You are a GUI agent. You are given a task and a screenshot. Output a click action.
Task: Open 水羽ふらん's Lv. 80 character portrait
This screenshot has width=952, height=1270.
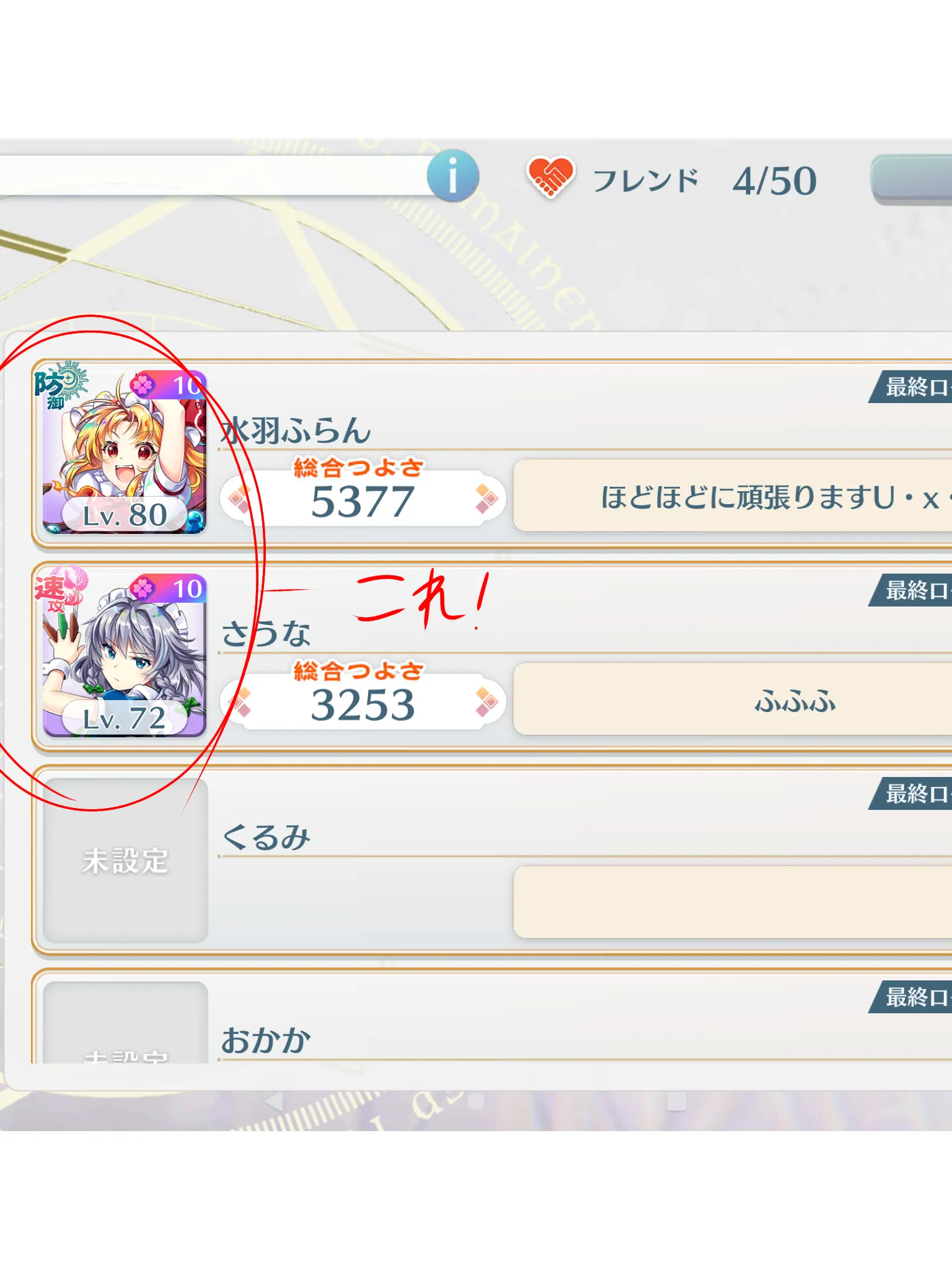(125, 452)
